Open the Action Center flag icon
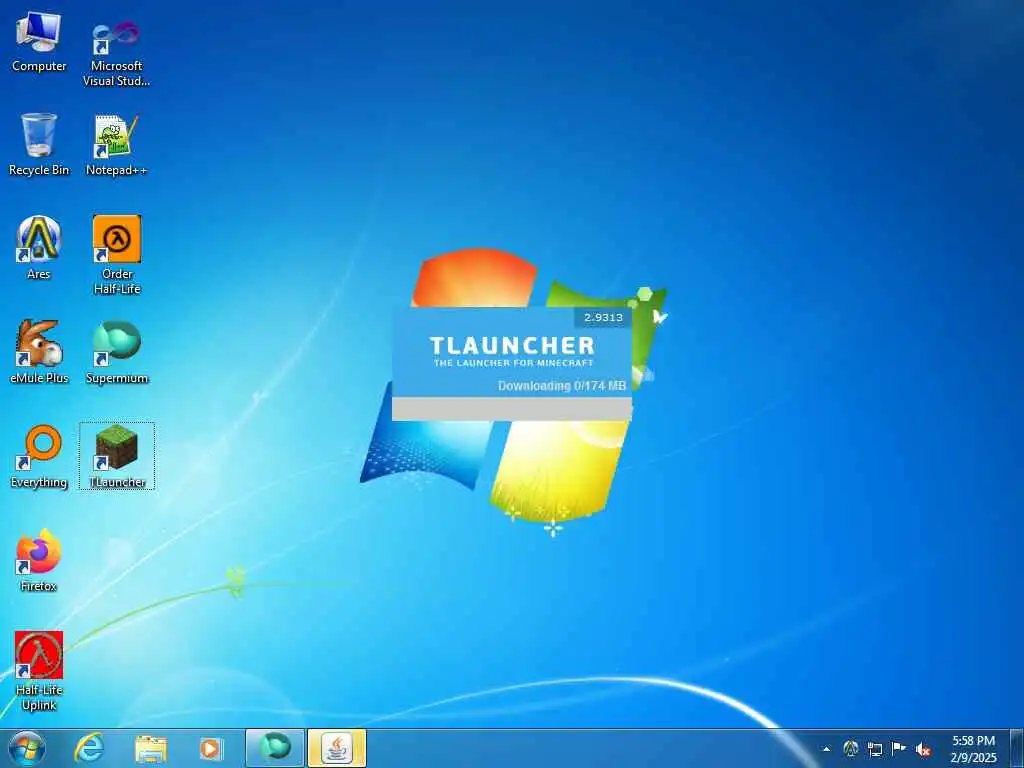The height and width of the screenshot is (768, 1024). click(x=899, y=748)
